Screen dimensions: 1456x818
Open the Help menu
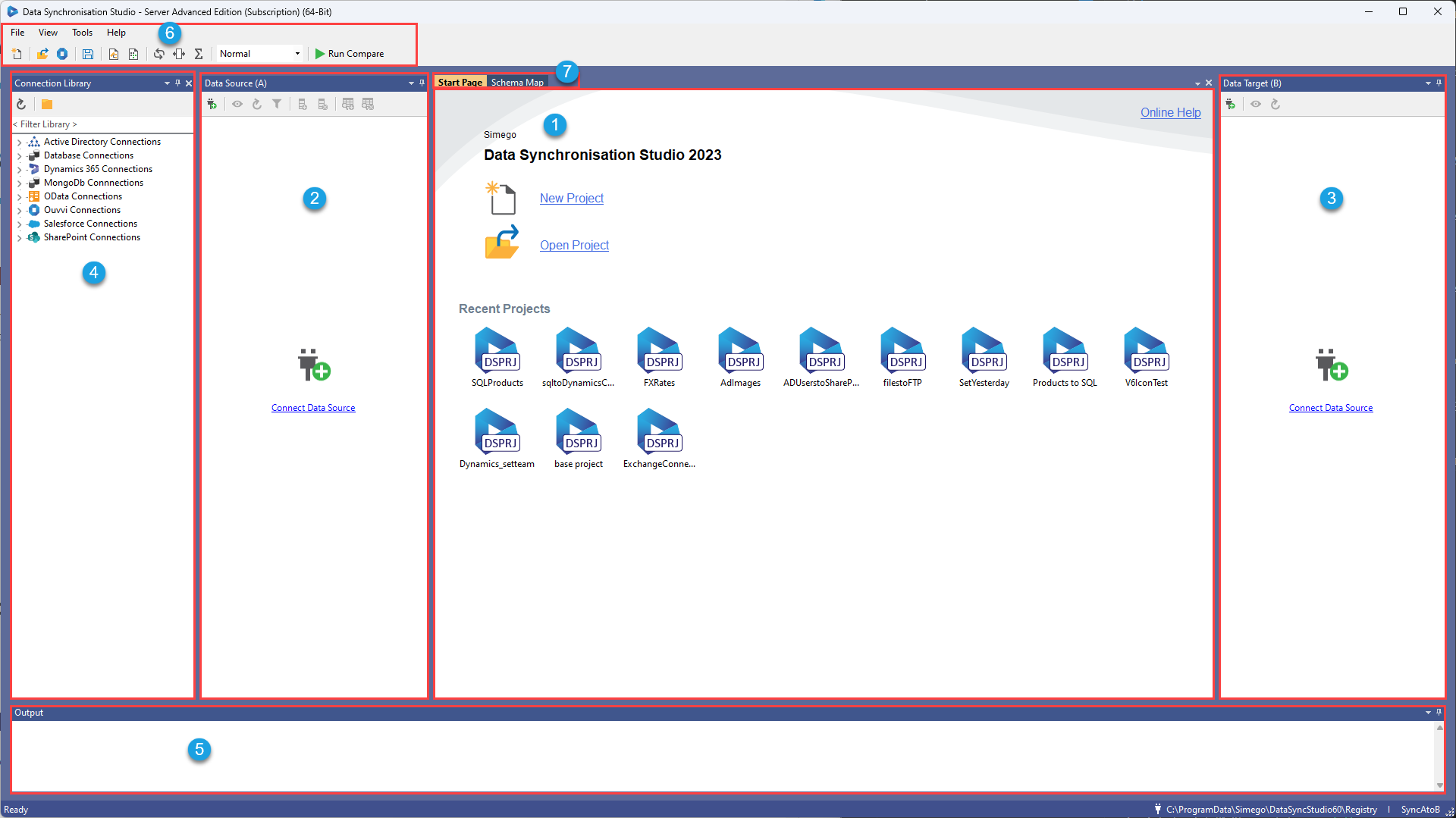(x=116, y=33)
